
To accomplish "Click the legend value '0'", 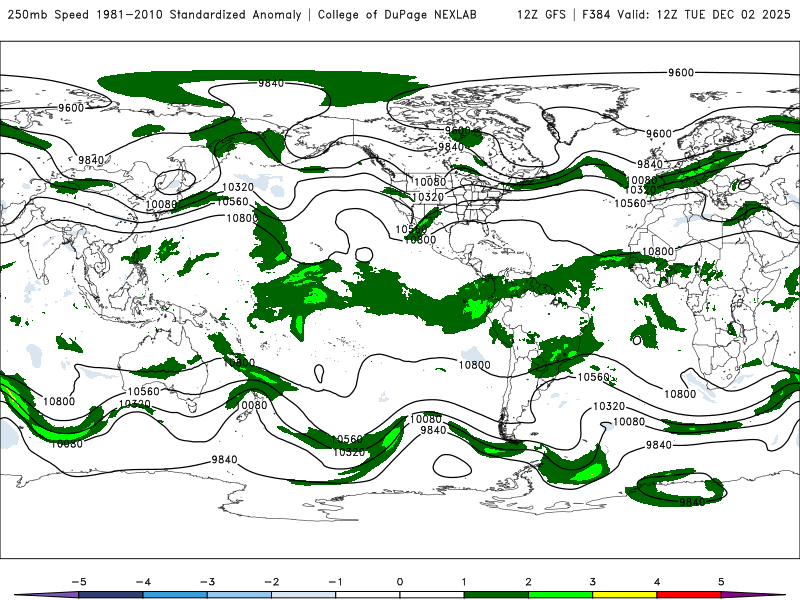I will coord(399,582).
